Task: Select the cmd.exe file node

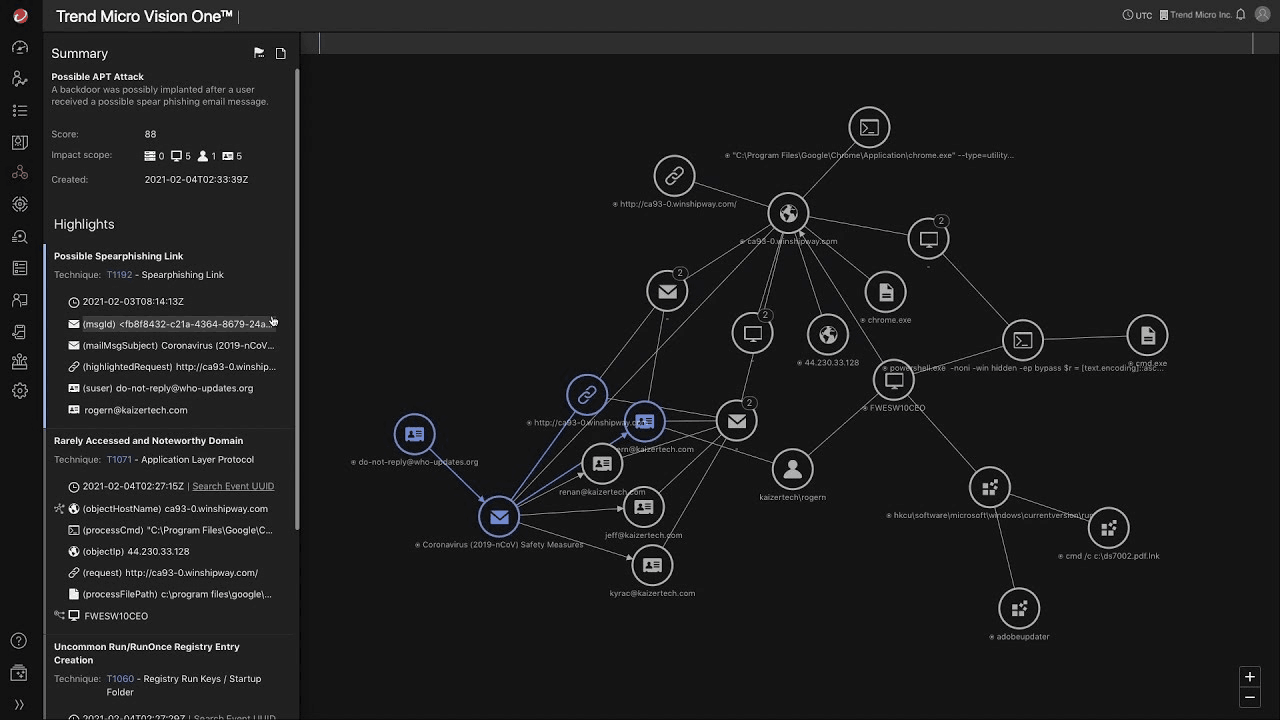Action: tap(1147, 336)
